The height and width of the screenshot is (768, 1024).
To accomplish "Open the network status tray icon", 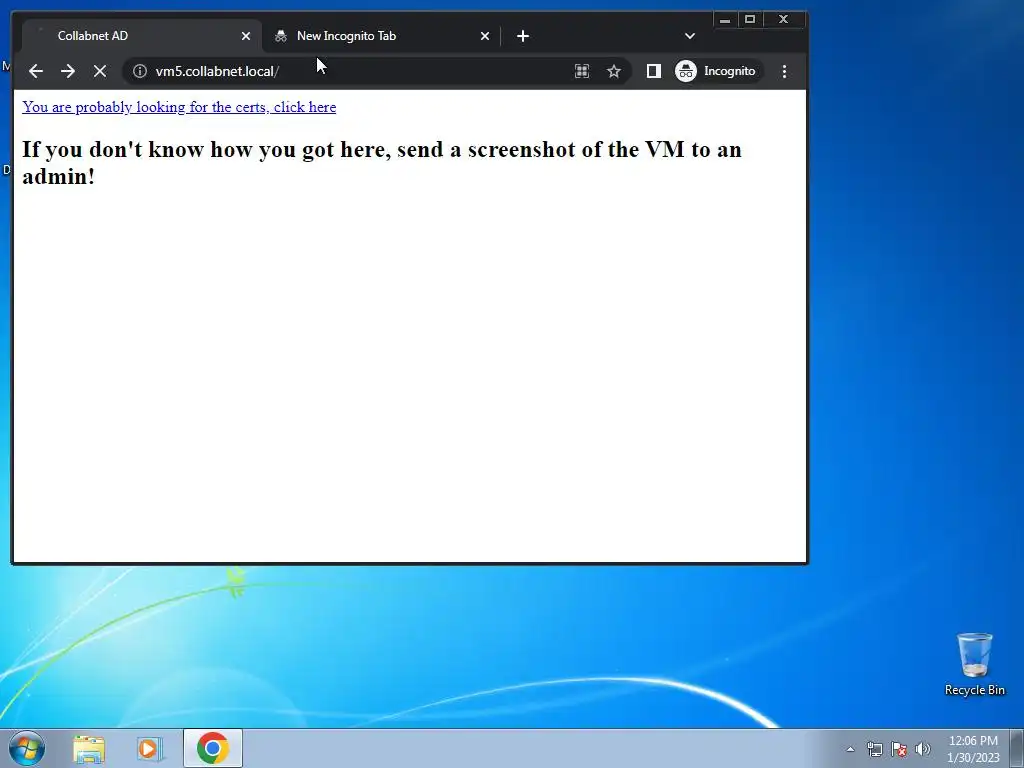I will (x=874, y=749).
